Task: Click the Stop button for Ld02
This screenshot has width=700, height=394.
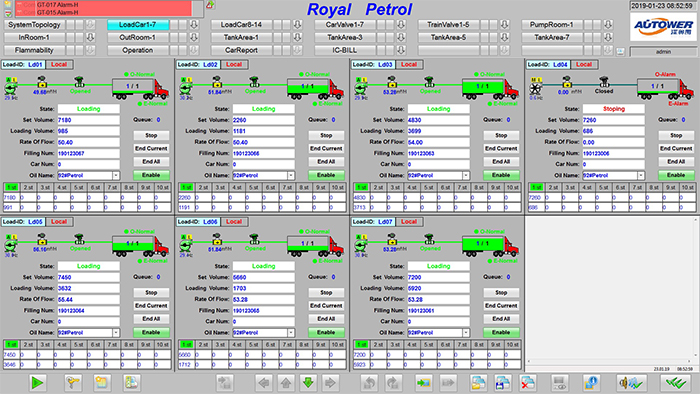Action: 326,135
